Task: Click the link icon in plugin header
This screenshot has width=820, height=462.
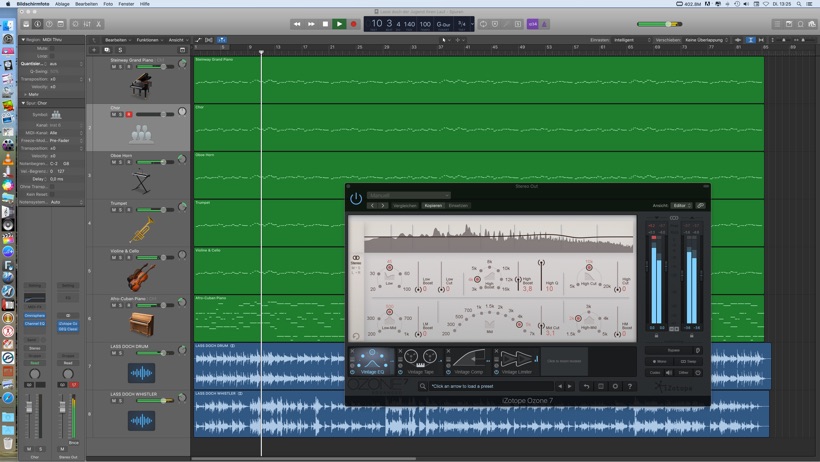Action: 700,206
